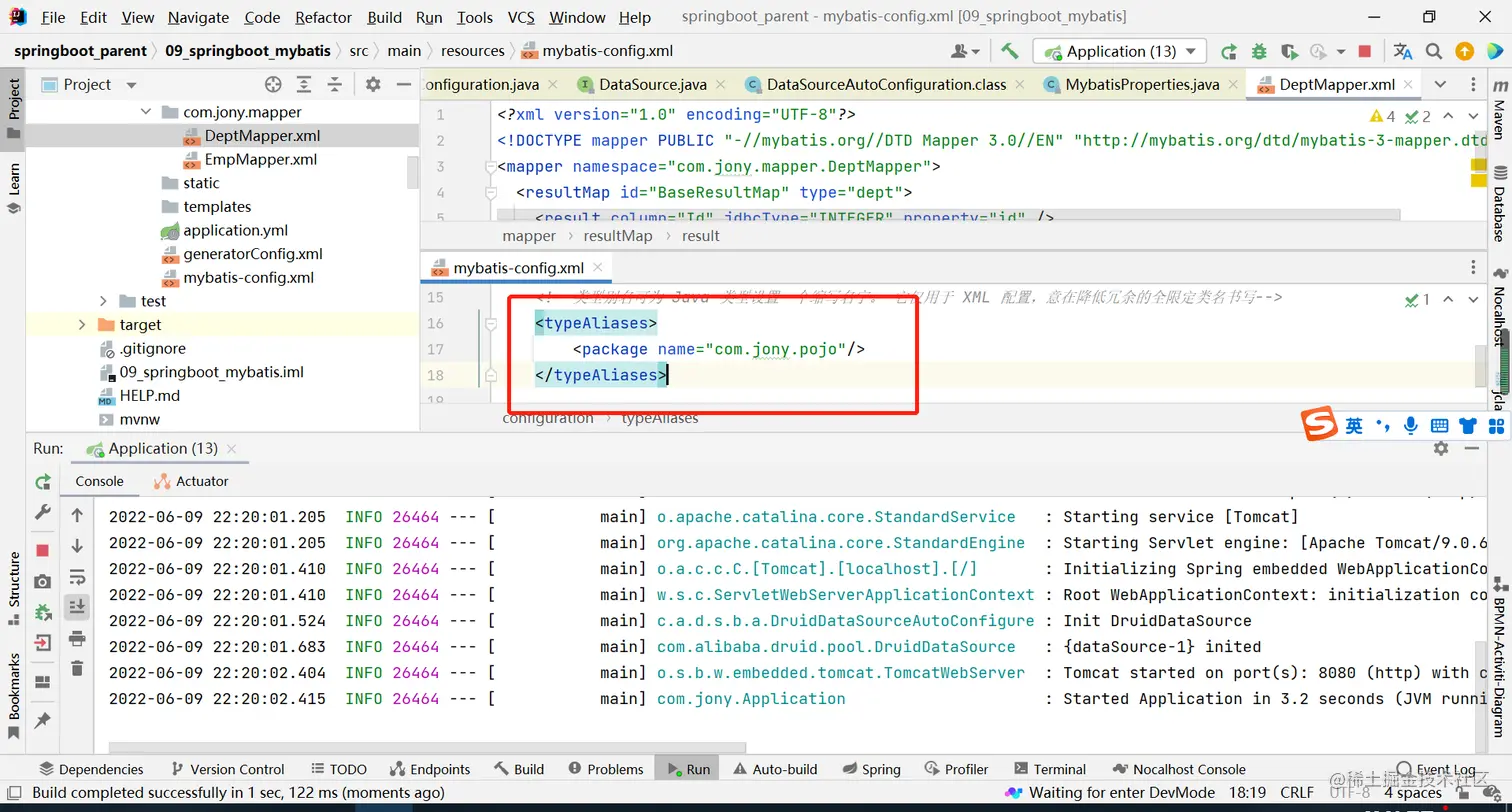The width and height of the screenshot is (1512, 812).
Task: Toggle the pin tab icon in Run panel
Action: (x=43, y=720)
